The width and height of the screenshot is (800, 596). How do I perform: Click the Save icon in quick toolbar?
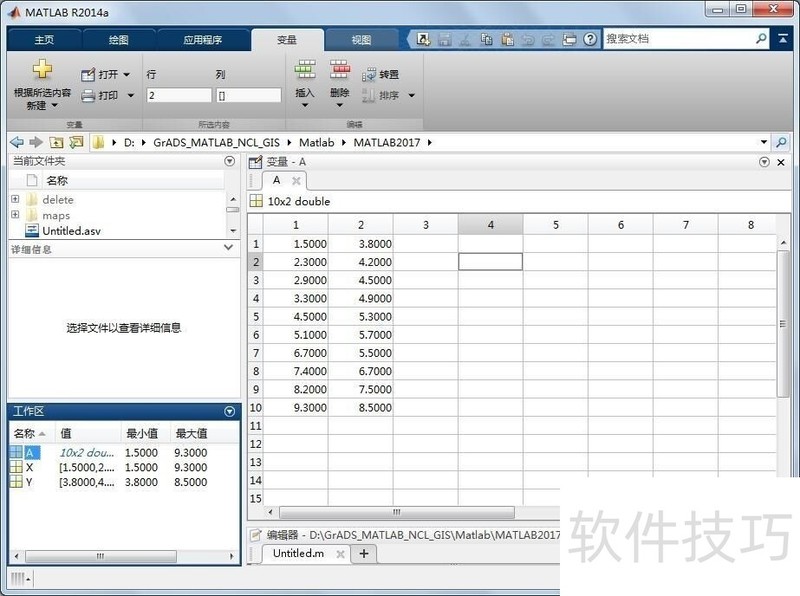click(x=444, y=39)
